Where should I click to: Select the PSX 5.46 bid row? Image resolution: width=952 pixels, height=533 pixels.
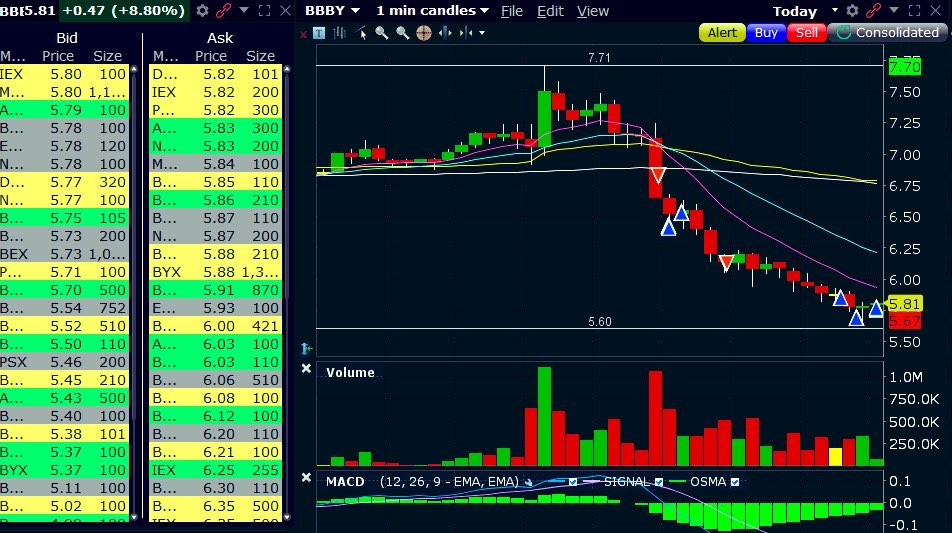[64, 362]
